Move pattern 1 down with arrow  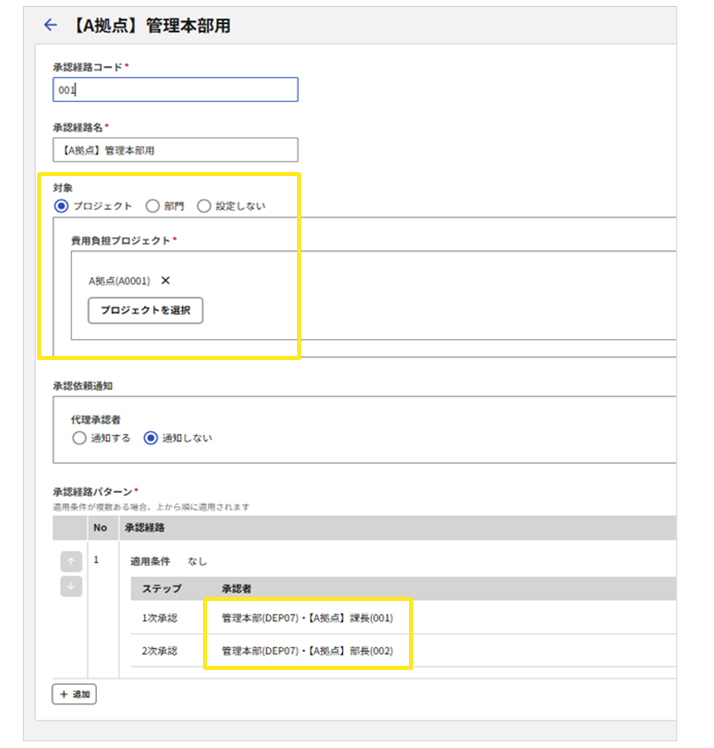pyautogui.click(x=70, y=586)
